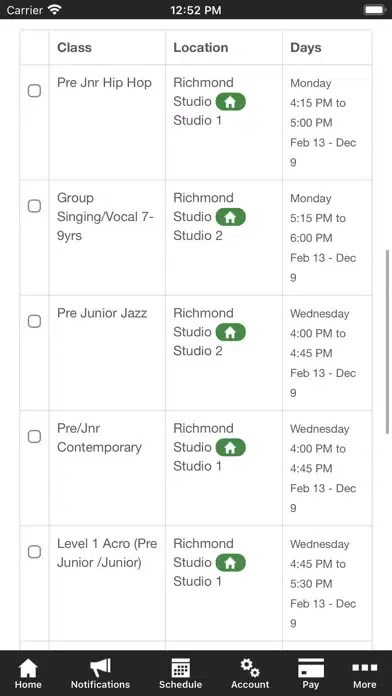Tap the Pre/Jnr Contemporary class name
The height and width of the screenshot is (696, 392).
click(99, 438)
